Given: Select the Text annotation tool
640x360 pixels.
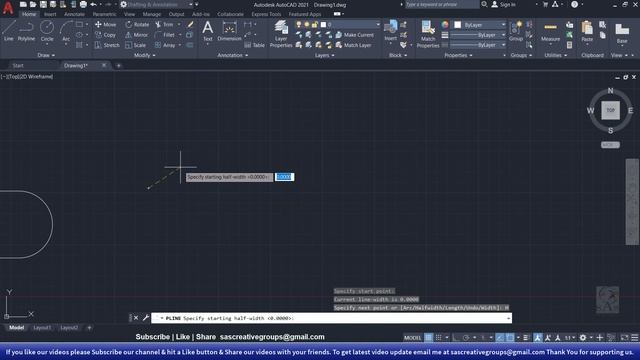Looking at the screenshot, I should coord(208,31).
